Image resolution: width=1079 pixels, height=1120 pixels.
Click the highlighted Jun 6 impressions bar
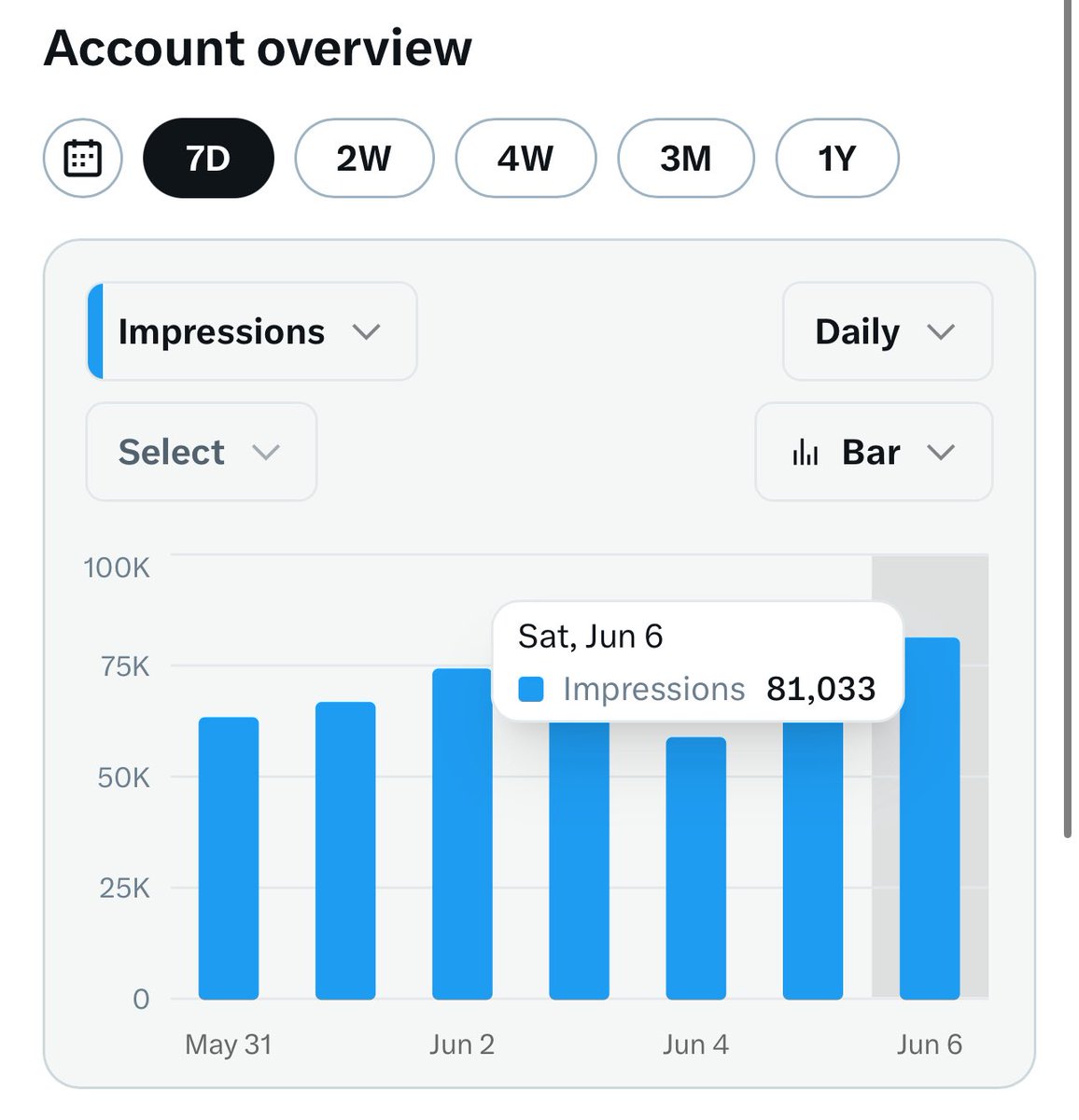coord(930,819)
